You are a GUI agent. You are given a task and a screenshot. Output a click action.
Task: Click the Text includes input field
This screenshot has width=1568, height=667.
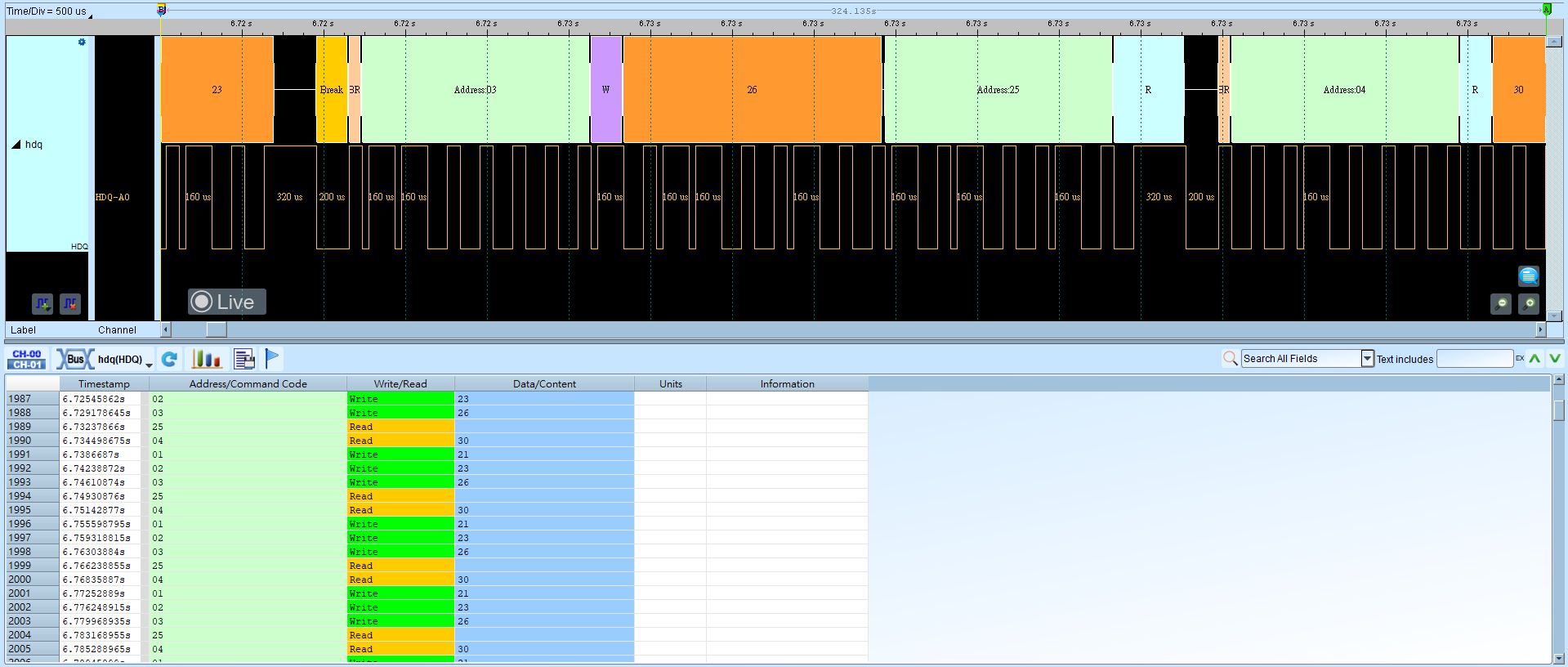click(1475, 358)
